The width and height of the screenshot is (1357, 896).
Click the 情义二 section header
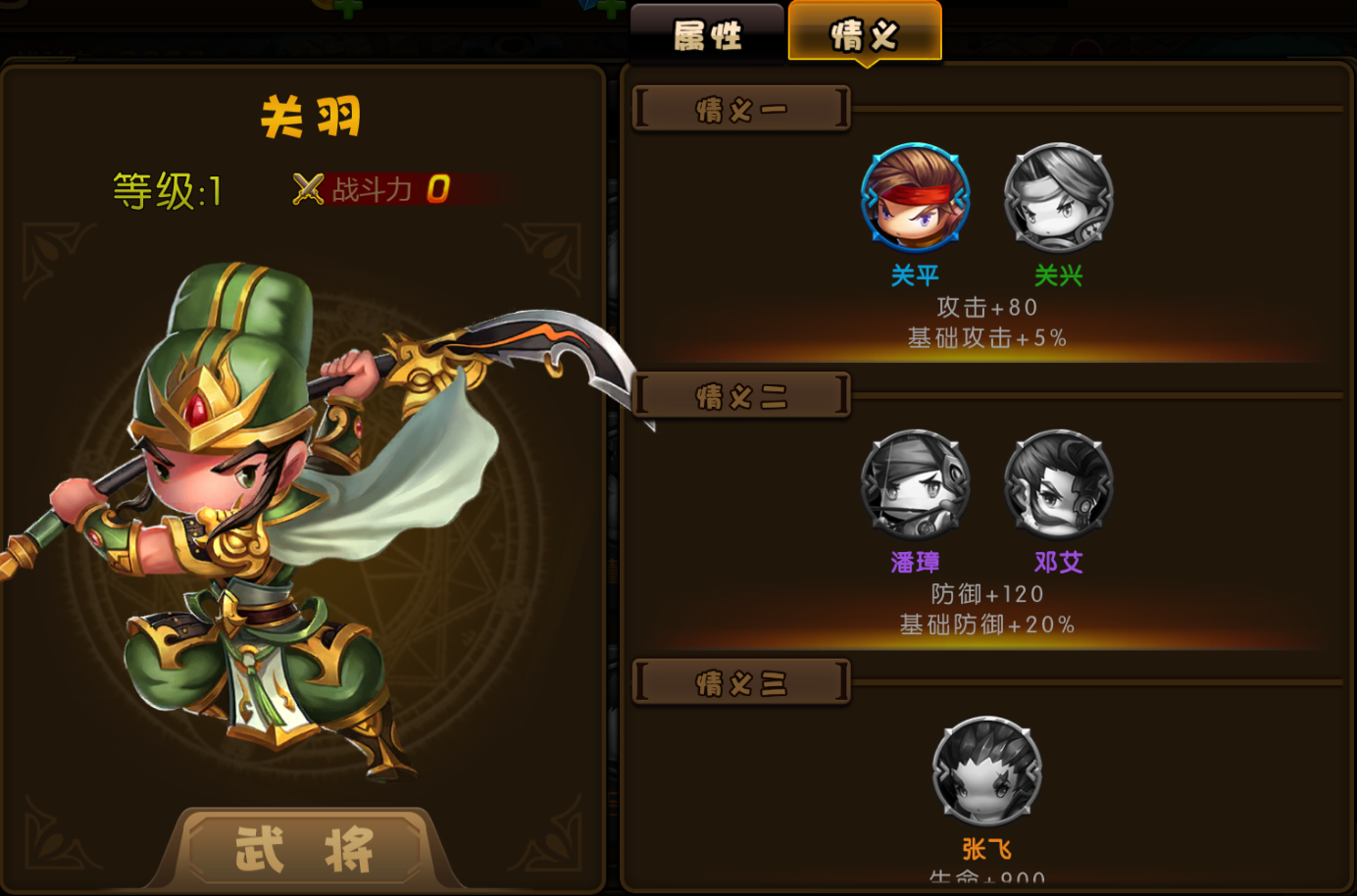741,396
